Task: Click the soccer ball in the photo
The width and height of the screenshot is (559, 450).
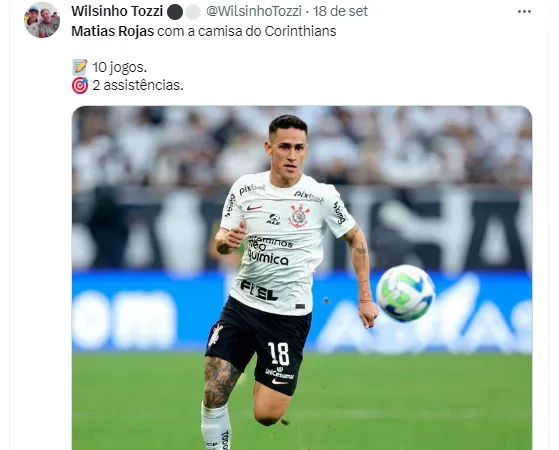Action: (x=405, y=293)
